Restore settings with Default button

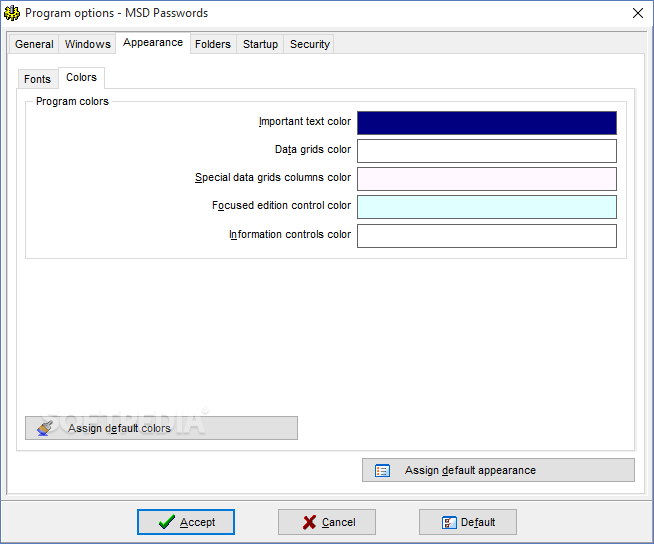468,522
